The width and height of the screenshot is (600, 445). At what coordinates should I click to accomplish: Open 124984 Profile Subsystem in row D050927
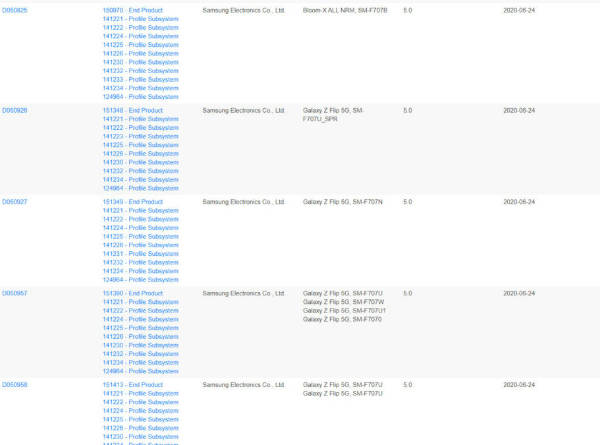[x=140, y=280]
